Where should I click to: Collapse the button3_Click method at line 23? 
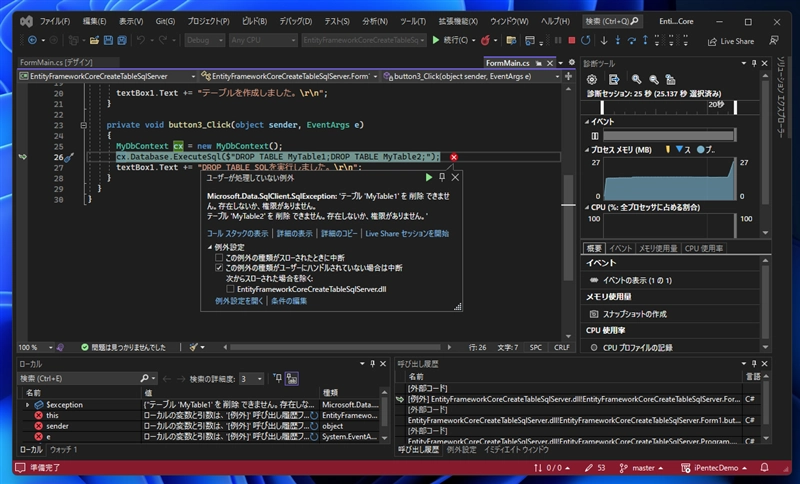pyautogui.click(x=83, y=125)
